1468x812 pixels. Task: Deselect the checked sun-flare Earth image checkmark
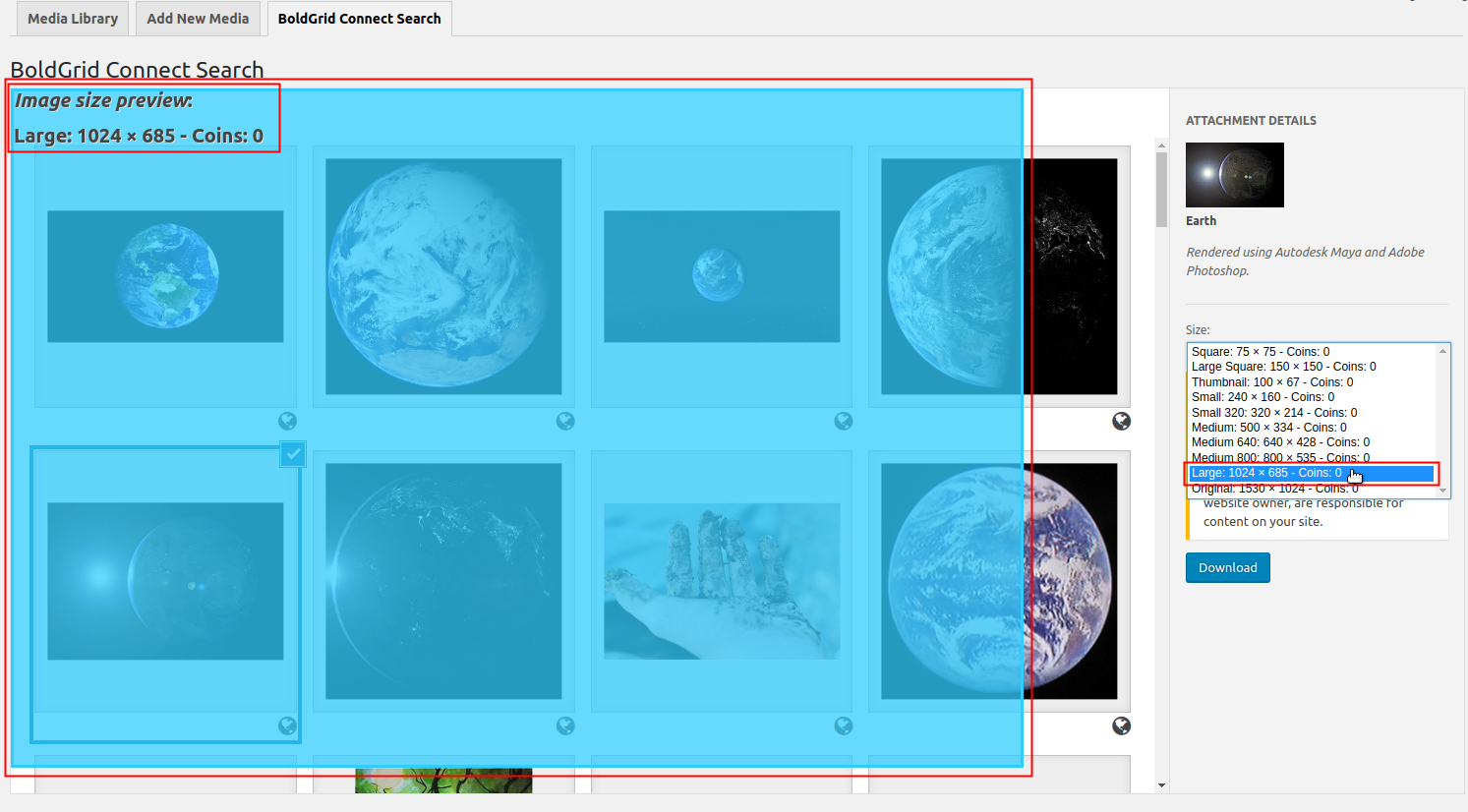pyautogui.click(x=293, y=454)
